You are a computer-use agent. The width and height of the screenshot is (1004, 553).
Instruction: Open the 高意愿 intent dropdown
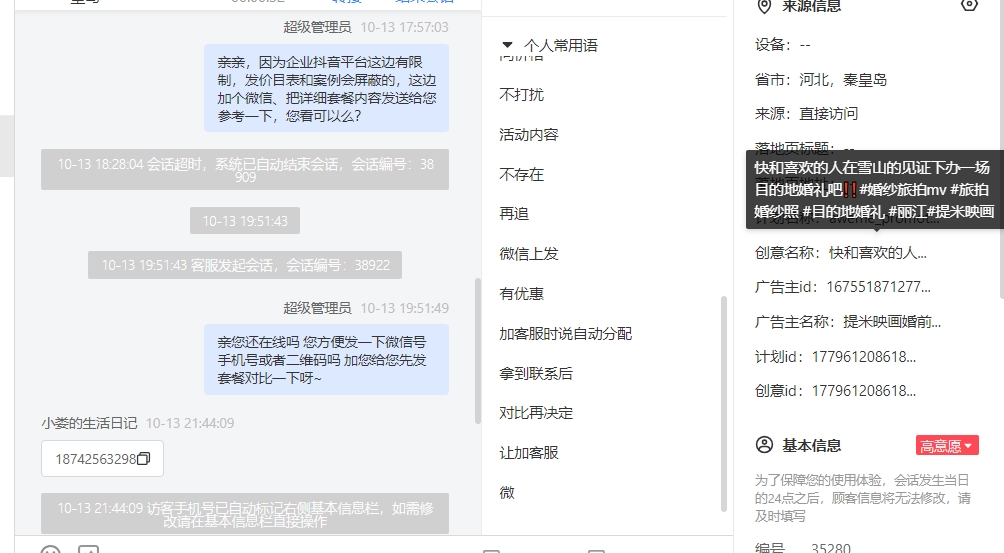[947, 445]
